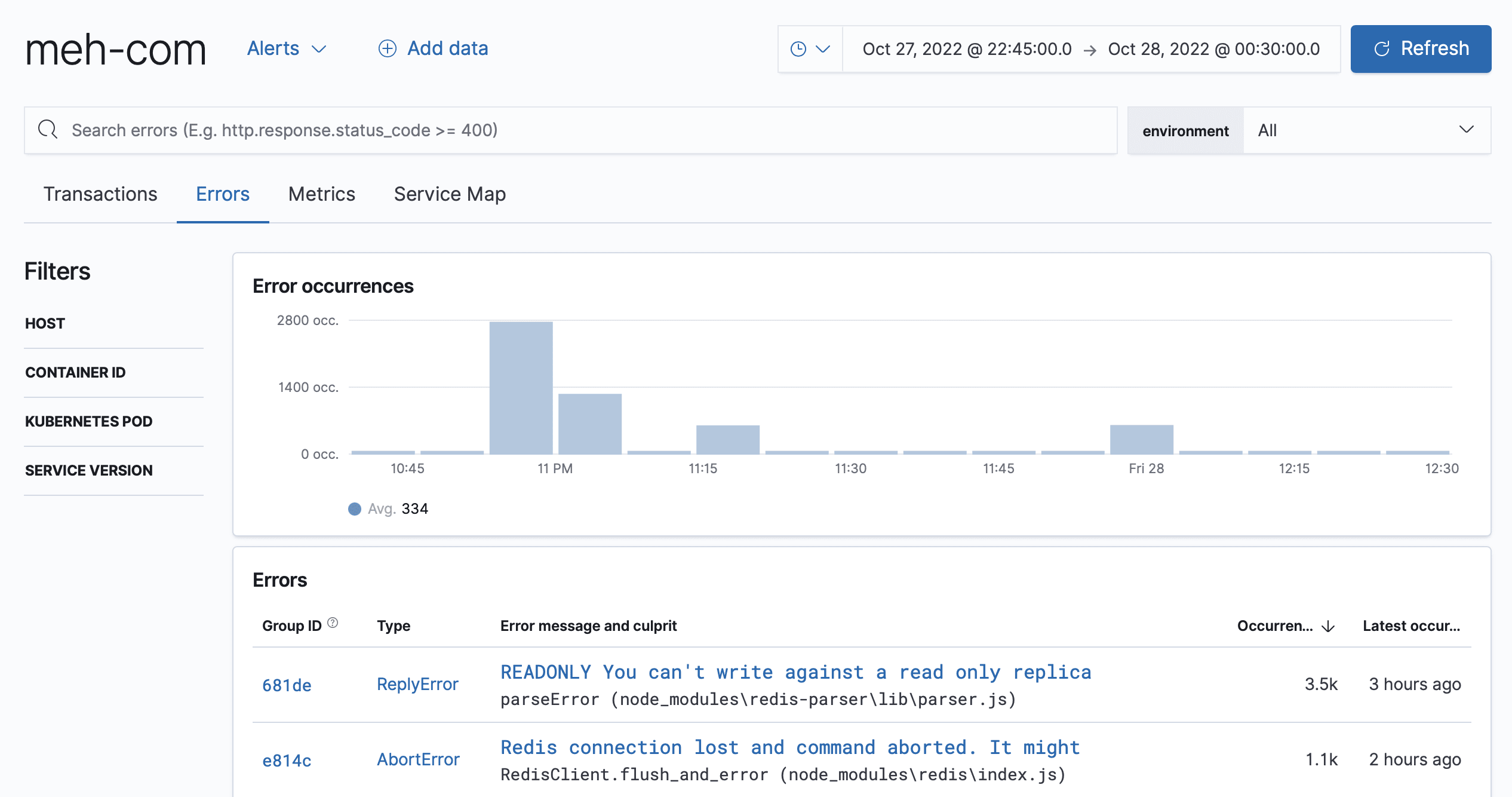The image size is (1512, 797).
Task: Toggle the Avg. legend series dot
Action: click(x=355, y=509)
